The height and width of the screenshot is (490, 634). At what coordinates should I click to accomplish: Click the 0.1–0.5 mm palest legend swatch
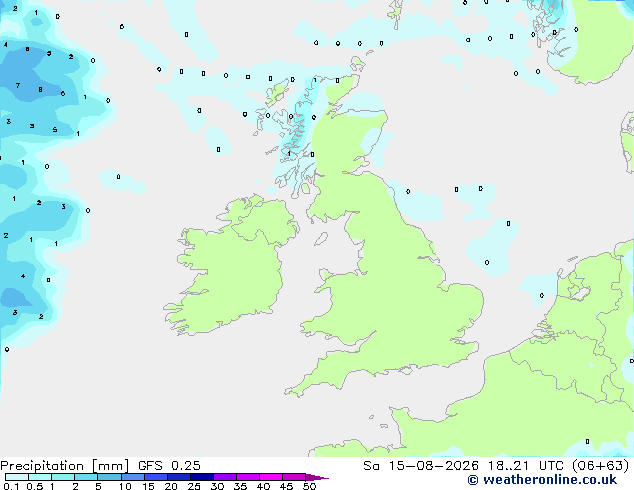coord(17,477)
